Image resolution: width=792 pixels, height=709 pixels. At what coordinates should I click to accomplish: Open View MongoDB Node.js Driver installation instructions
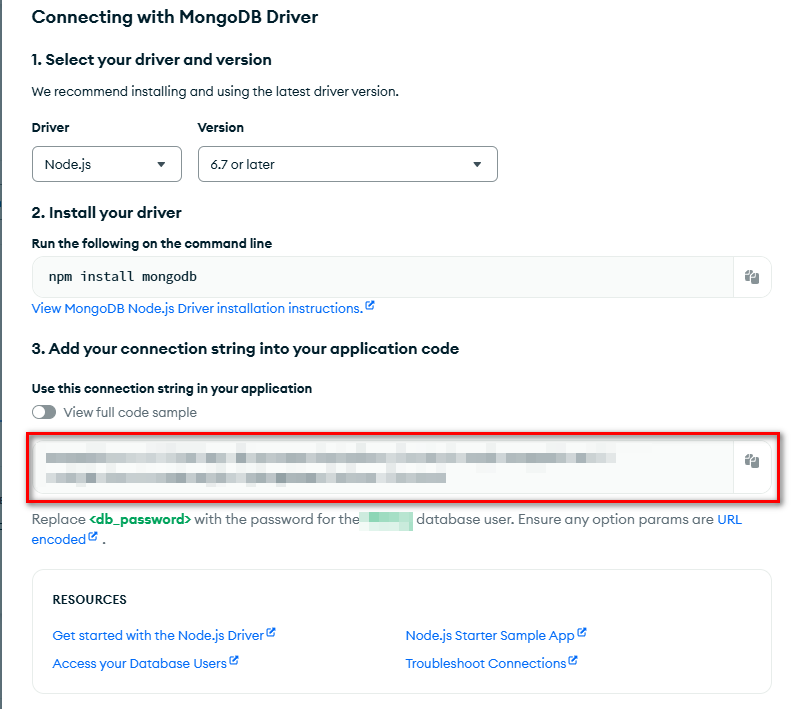pos(196,309)
